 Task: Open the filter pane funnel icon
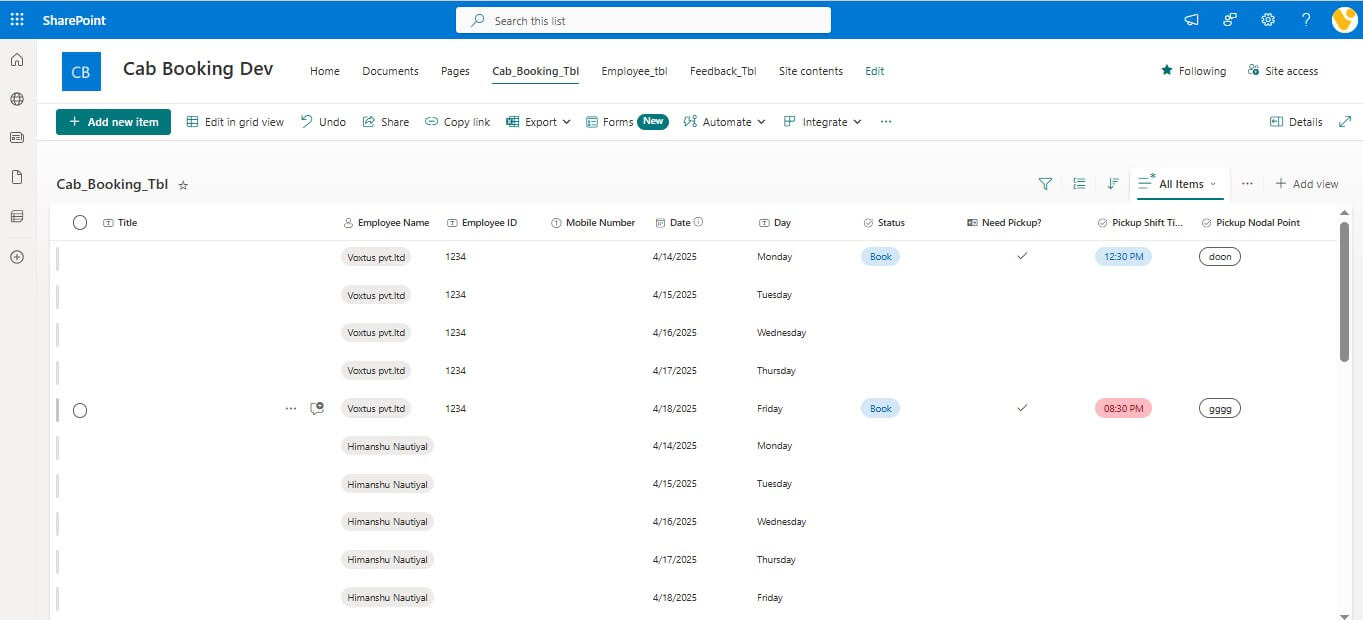coord(1045,184)
